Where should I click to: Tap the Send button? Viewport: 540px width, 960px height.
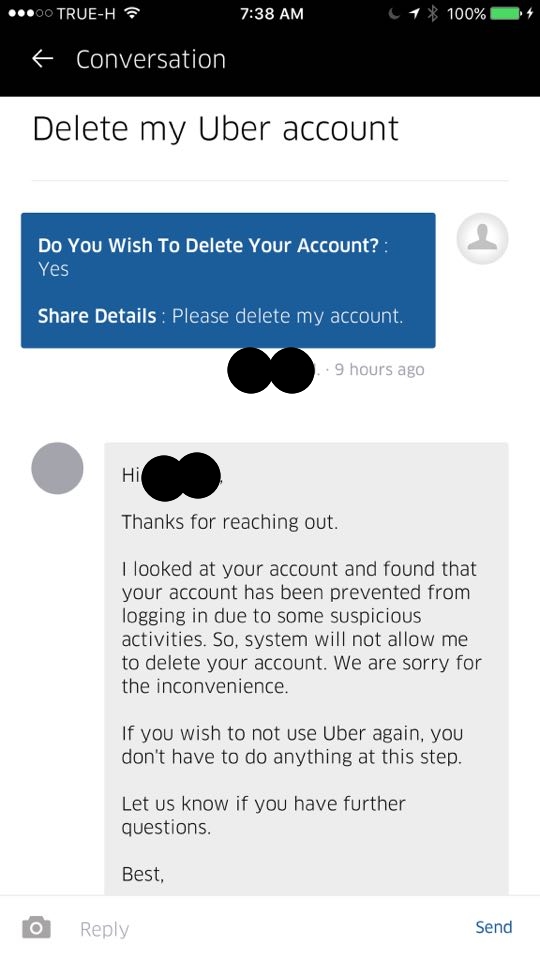493,927
